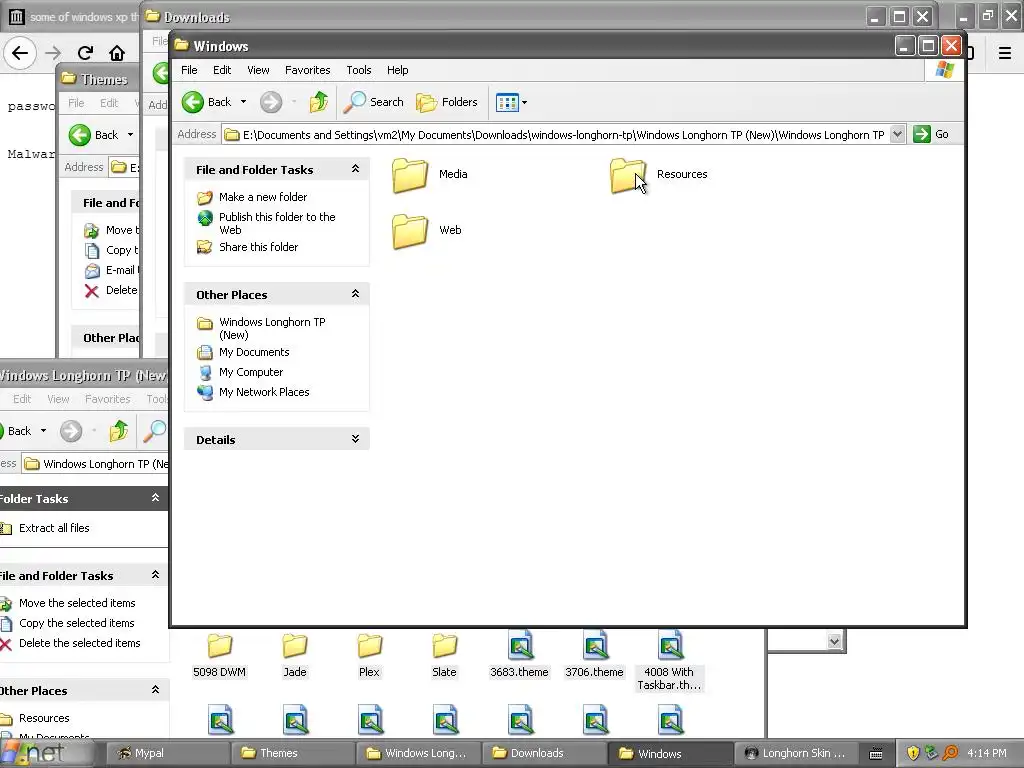Screen dimensions: 1024x768
Task: Reload the page in Mypal browser
Action: click(85, 53)
